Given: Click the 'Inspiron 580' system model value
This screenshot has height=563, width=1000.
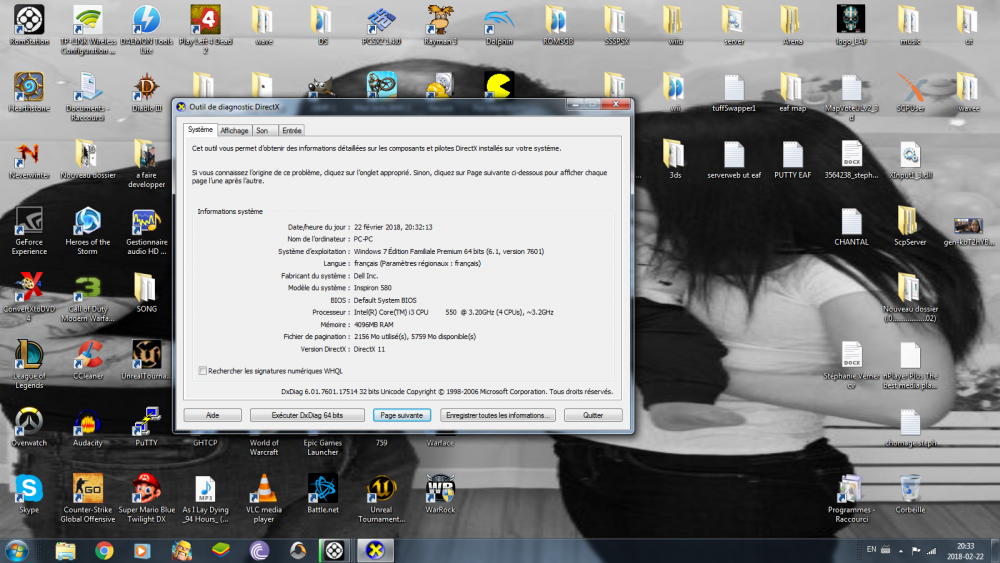Looking at the screenshot, I should [x=373, y=288].
